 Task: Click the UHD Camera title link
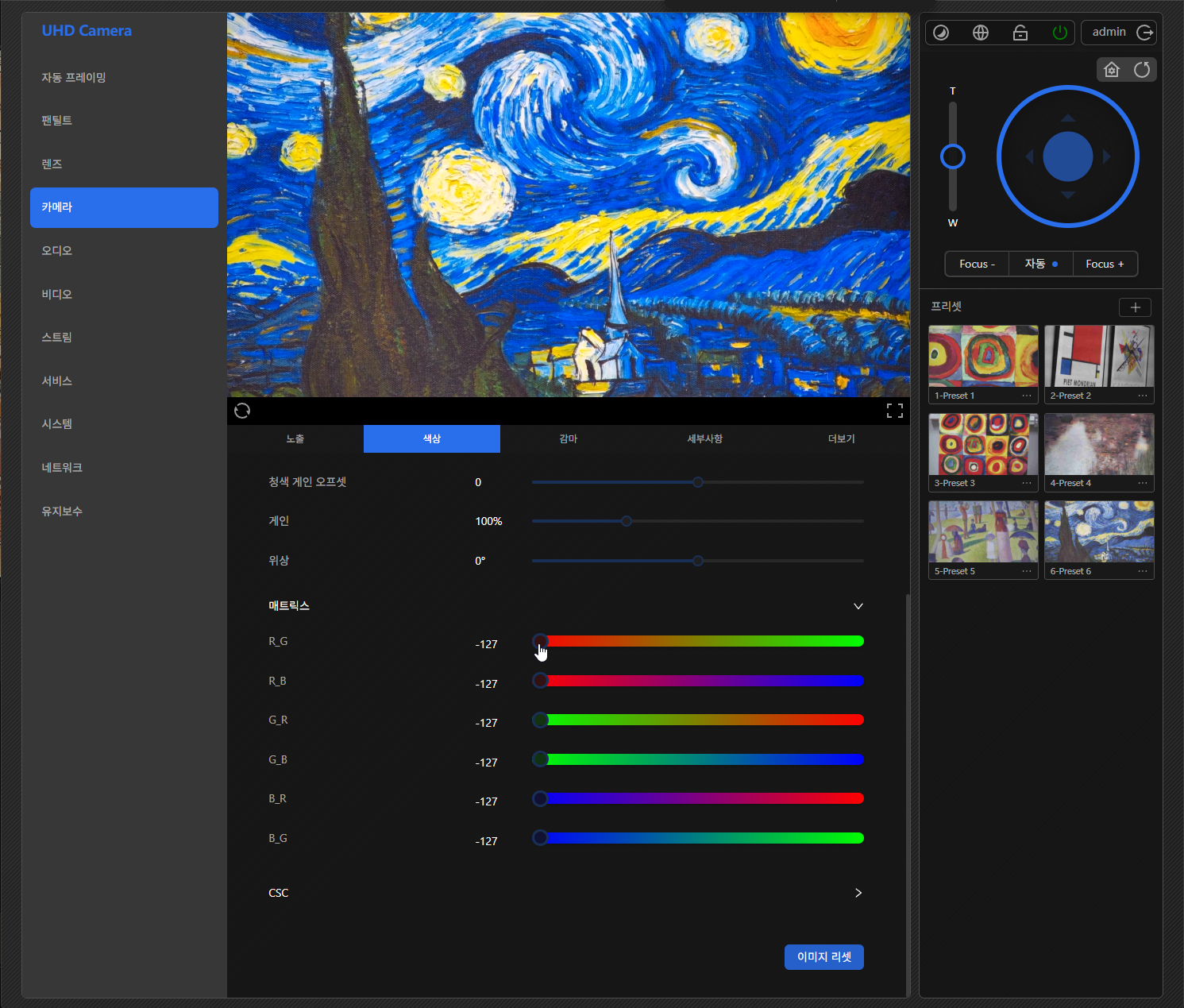pos(87,31)
